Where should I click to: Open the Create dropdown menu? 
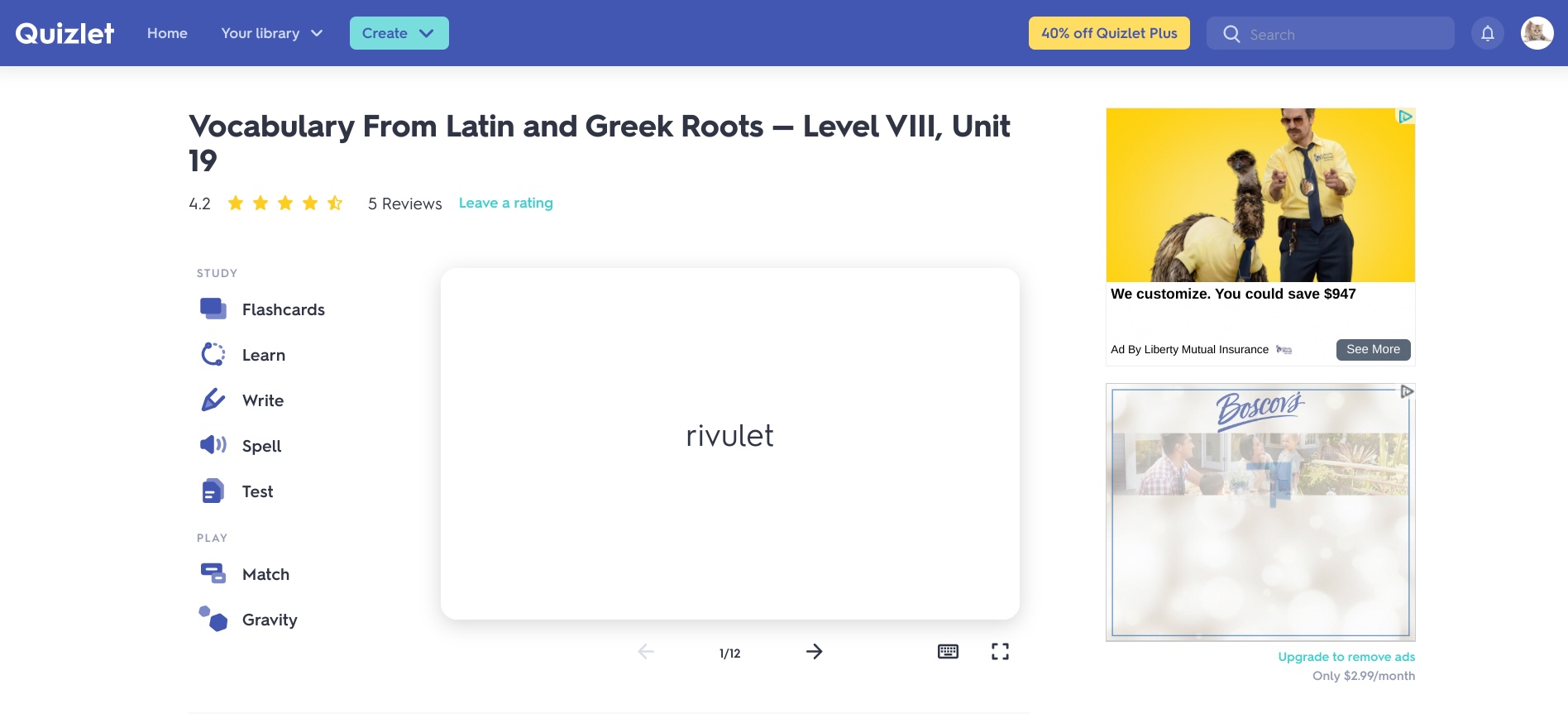(399, 33)
